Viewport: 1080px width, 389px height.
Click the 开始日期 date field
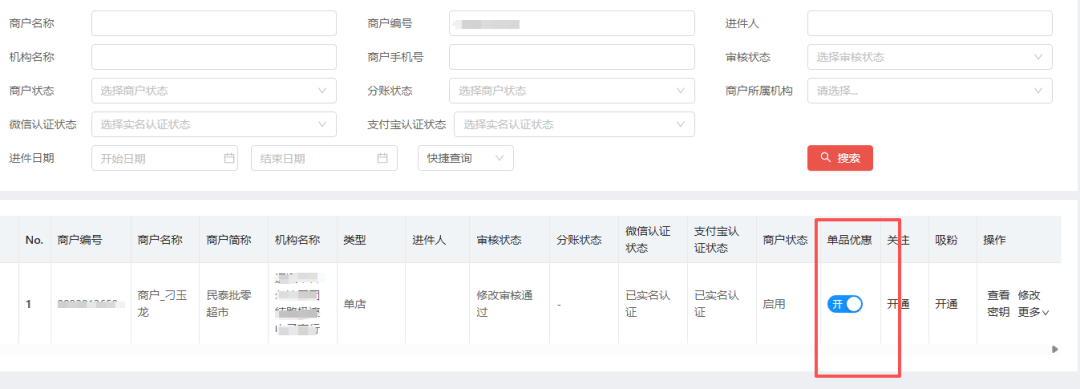(165, 158)
